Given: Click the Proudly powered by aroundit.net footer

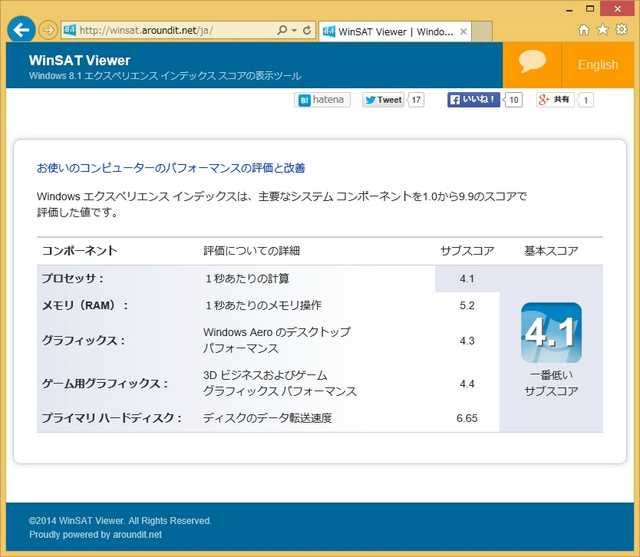Looking at the screenshot, I should point(96,535).
